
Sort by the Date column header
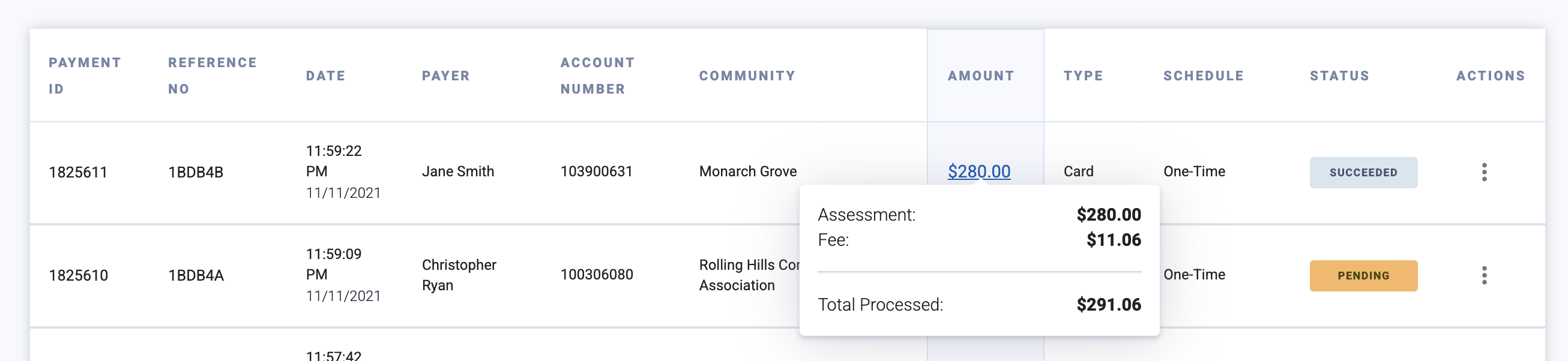click(x=325, y=76)
